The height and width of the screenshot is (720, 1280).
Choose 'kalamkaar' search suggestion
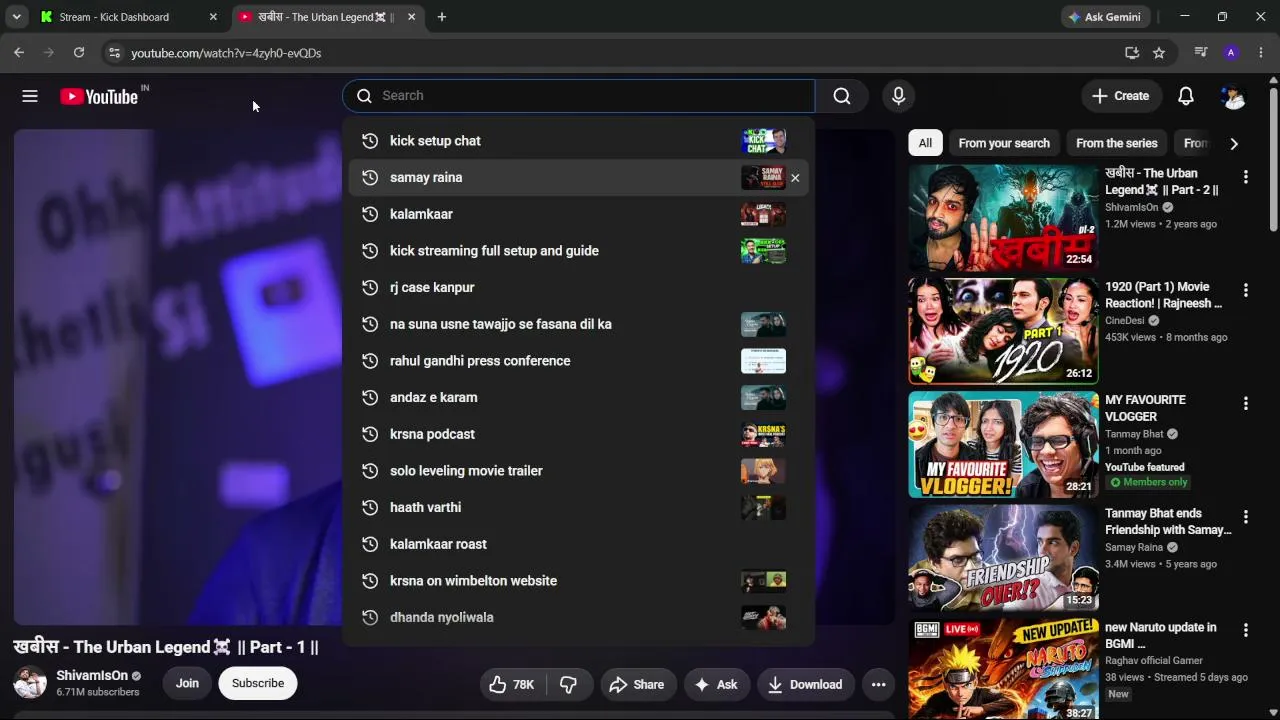pos(578,214)
